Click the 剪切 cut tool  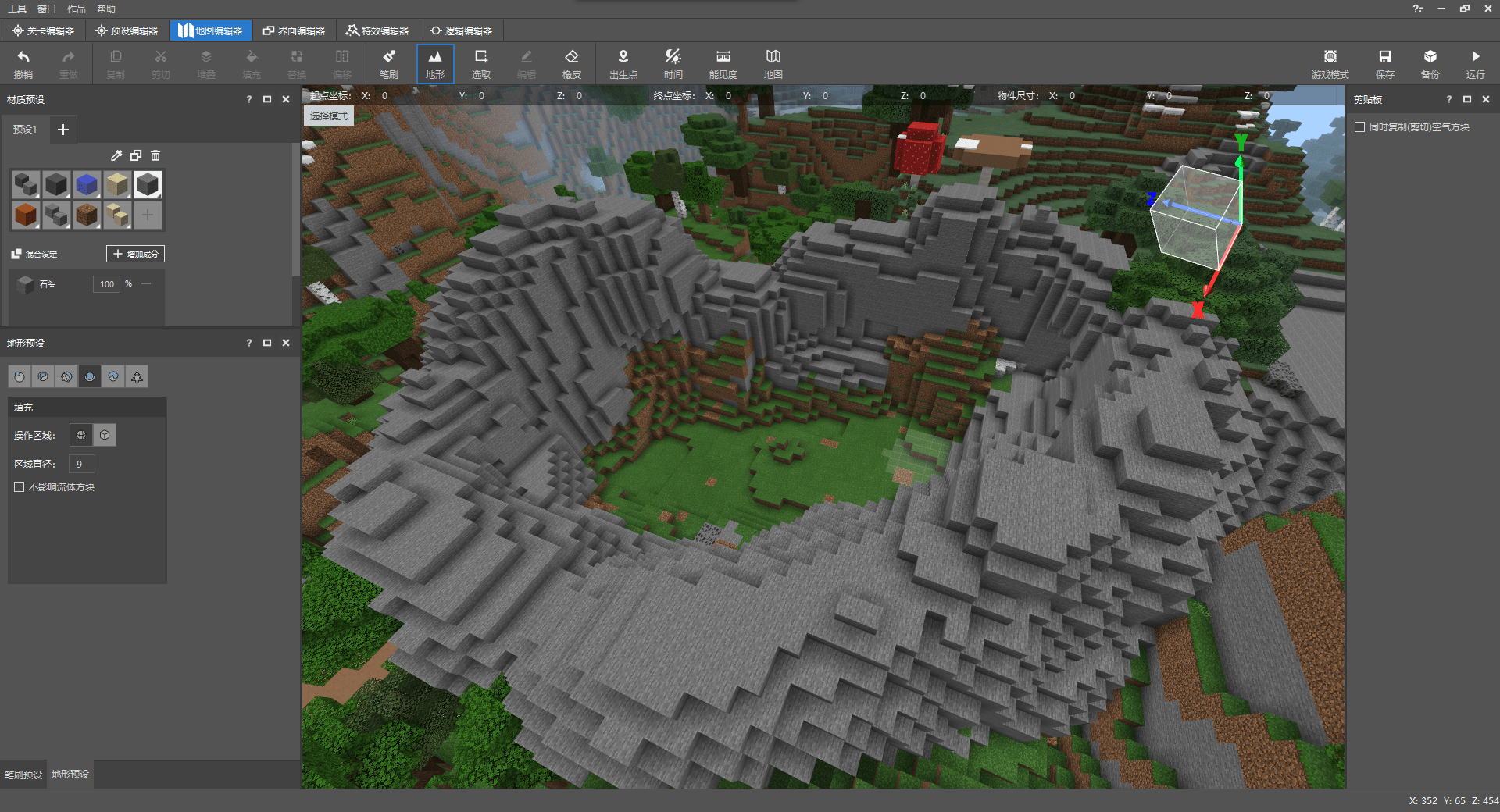[x=161, y=64]
